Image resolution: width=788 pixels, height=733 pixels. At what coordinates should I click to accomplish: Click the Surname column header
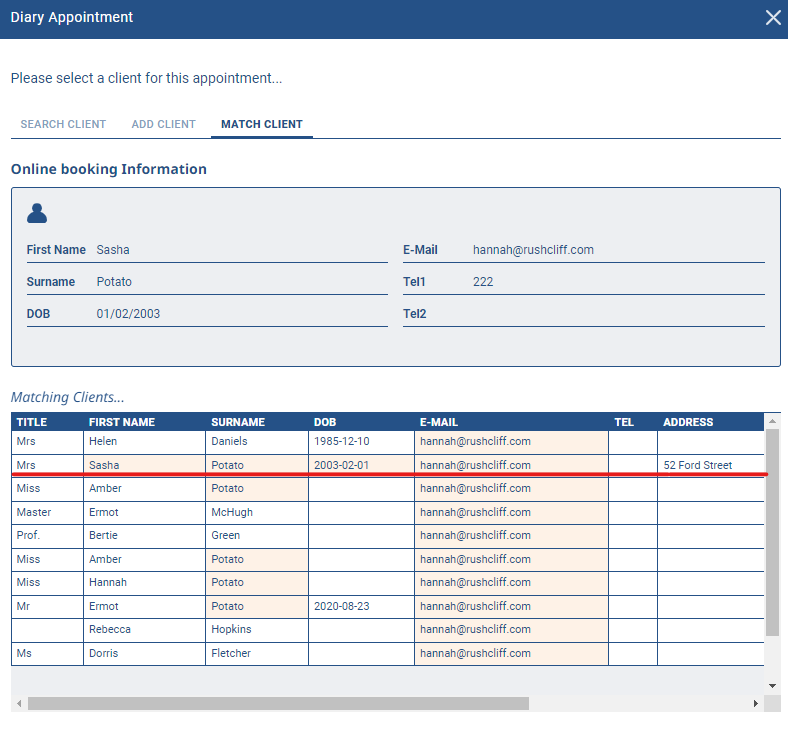238,422
